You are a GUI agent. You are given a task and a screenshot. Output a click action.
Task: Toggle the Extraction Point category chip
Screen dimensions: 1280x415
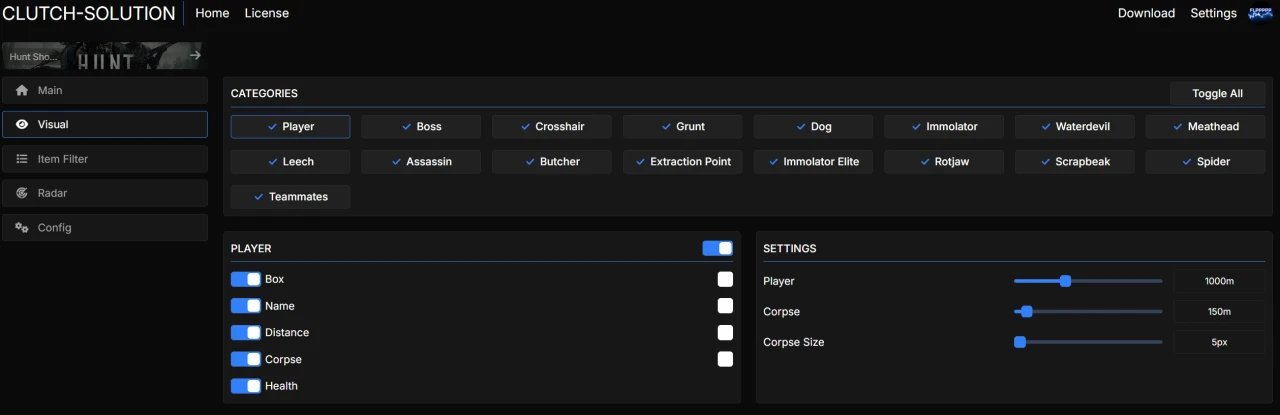(x=683, y=161)
